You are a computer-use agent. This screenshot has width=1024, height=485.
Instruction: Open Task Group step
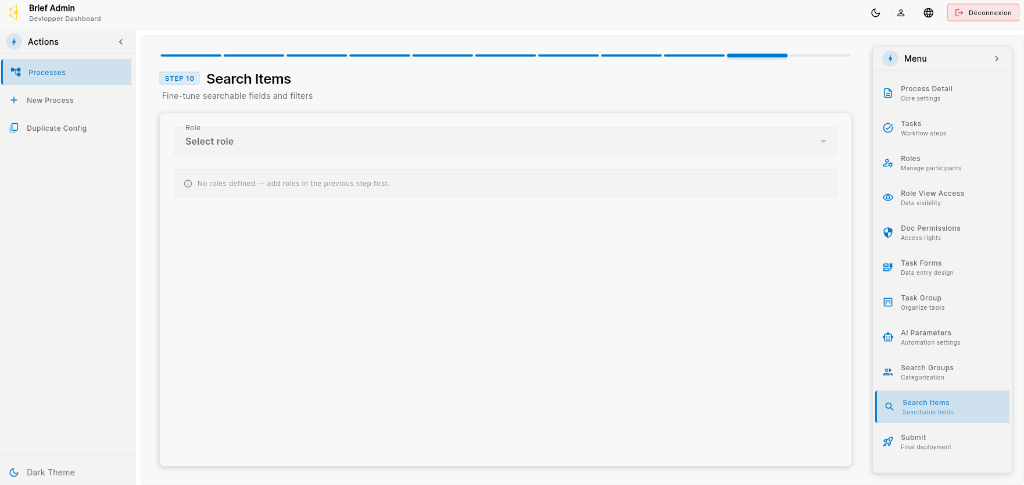tap(942, 302)
